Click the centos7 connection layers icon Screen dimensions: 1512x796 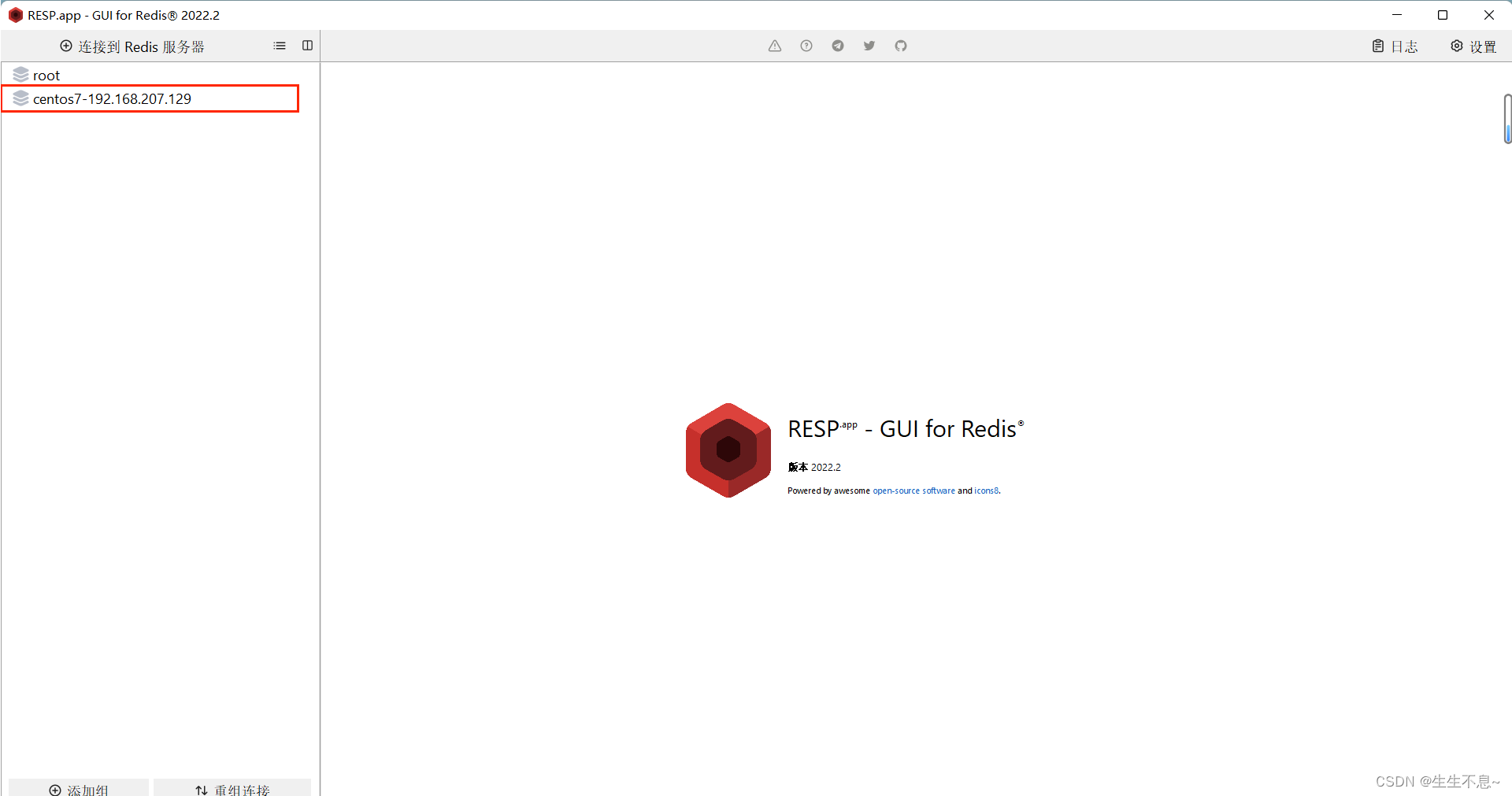click(x=21, y=98)
